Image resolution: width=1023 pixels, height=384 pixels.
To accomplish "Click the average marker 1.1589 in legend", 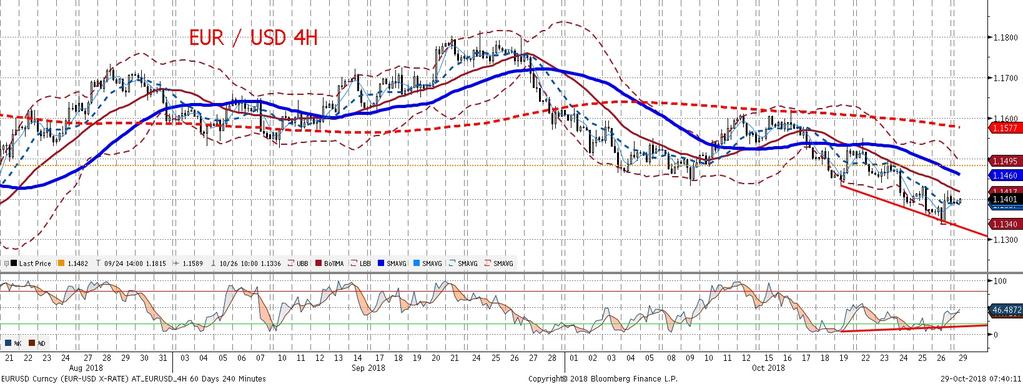I will (188, 263).
